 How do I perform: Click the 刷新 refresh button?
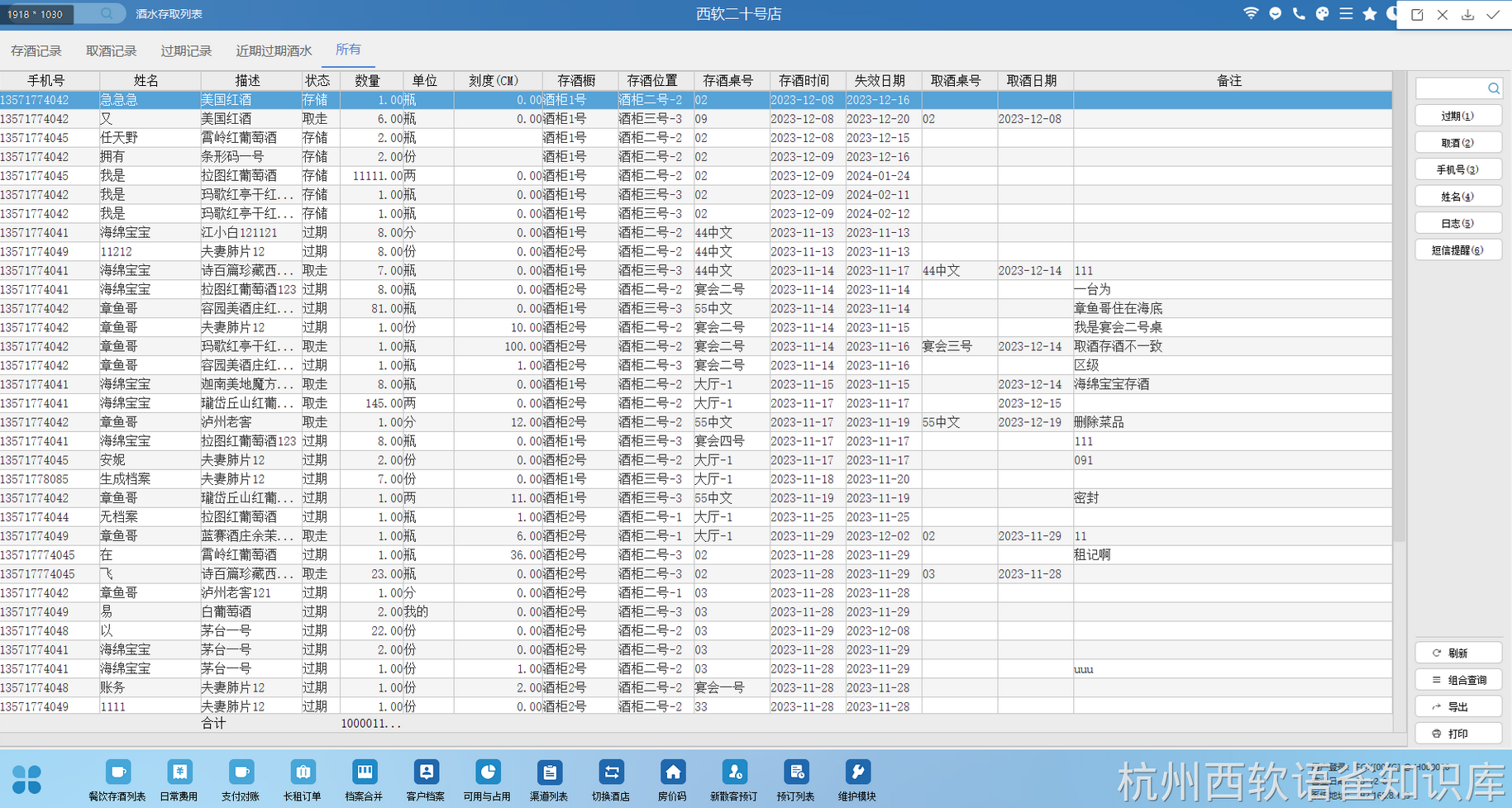[x=1457, y=653]
